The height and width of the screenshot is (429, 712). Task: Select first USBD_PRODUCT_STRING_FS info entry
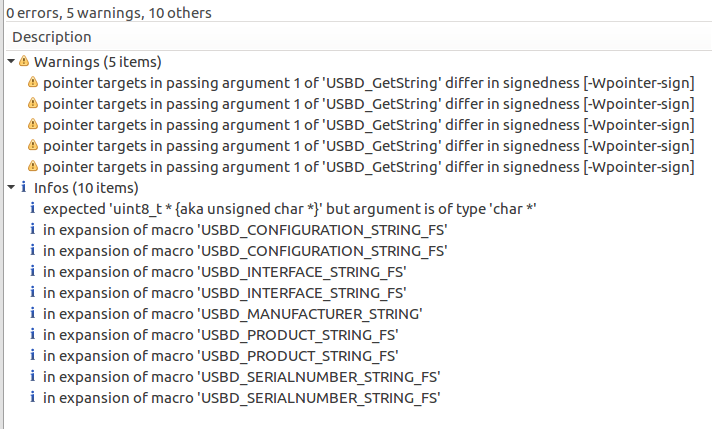point(220,335)
